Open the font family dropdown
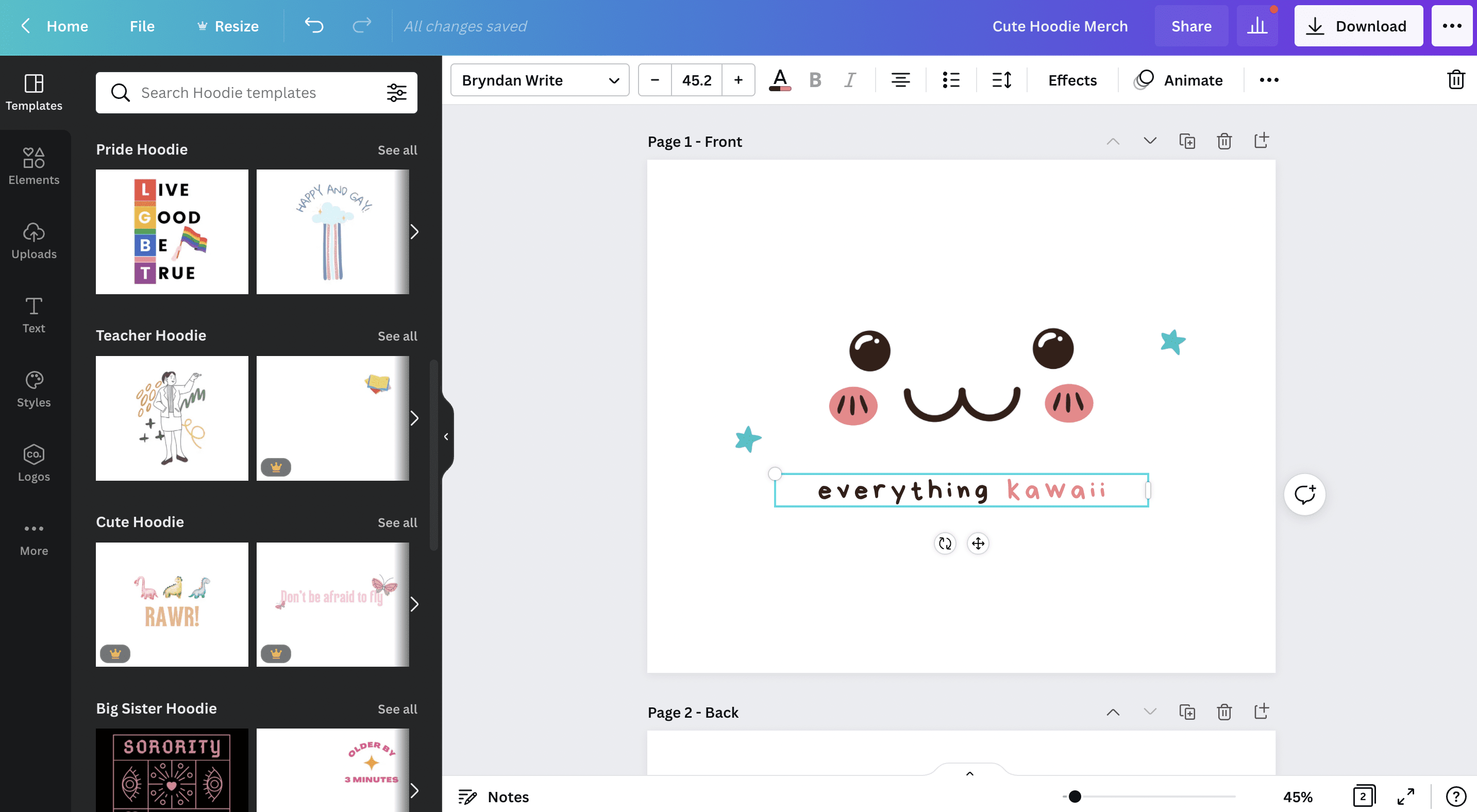Screen dimensions: 1477x812 pyautogui.click(x=539, y=80)
